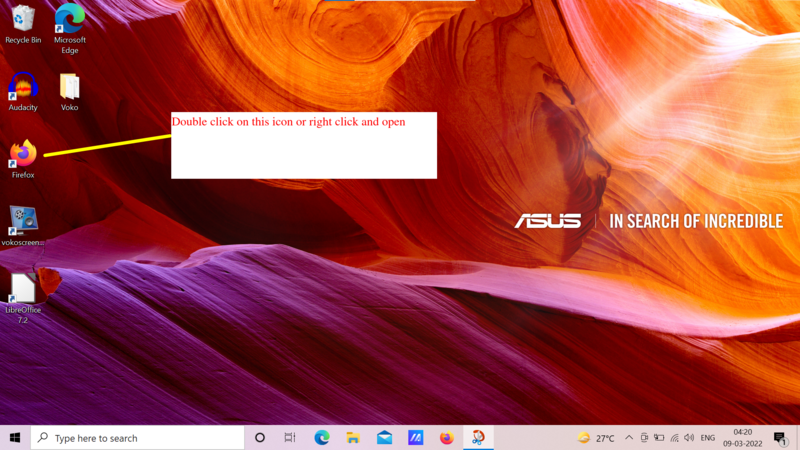Select the Audacity desktop shortcut
Screen dimensions: 800x450
click(x=23, y=92)
